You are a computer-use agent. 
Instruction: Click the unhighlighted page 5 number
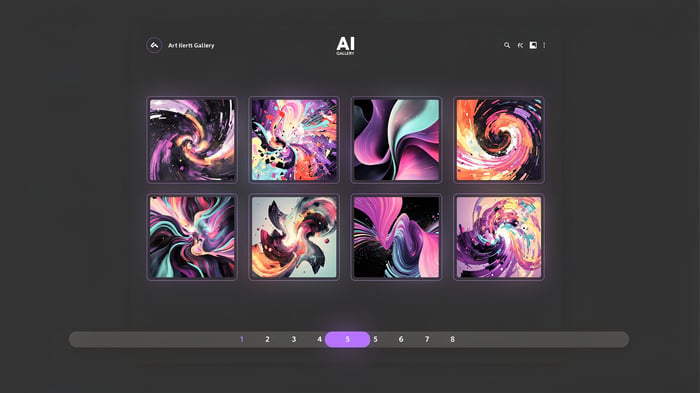tap(375, 339)
